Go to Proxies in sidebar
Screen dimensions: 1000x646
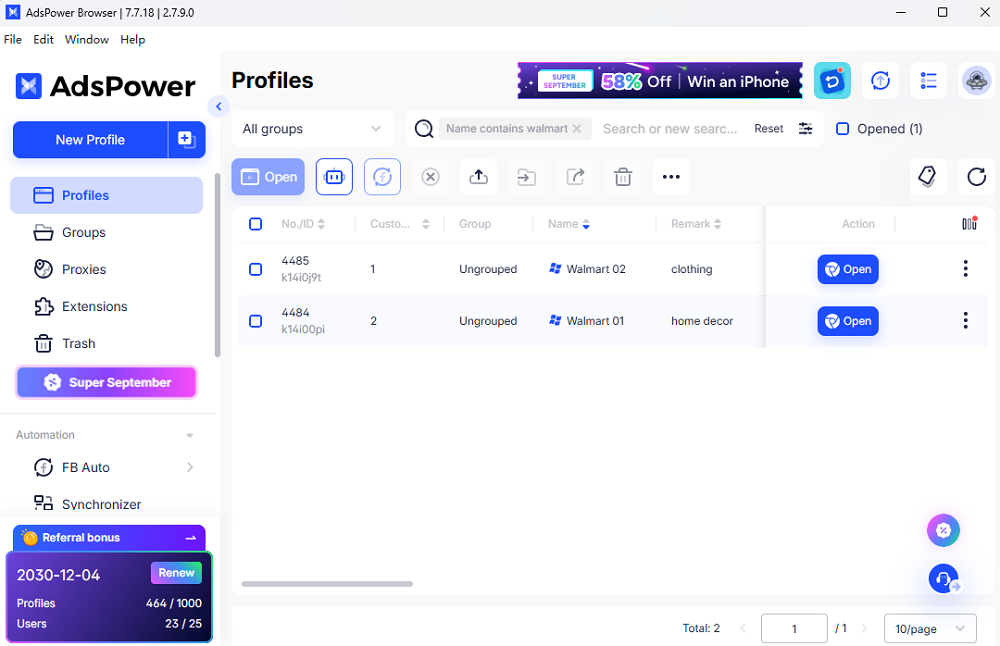pyautogui.click(x=107, y=270)
